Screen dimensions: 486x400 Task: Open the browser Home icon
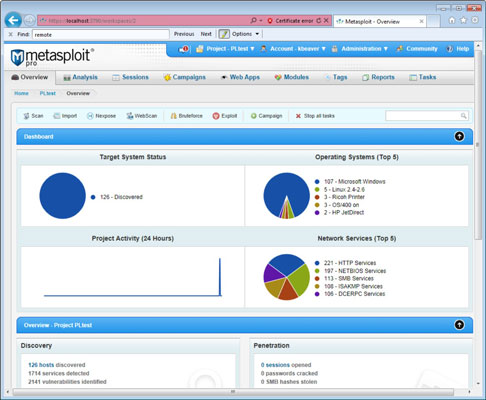(x=452, y=20)
